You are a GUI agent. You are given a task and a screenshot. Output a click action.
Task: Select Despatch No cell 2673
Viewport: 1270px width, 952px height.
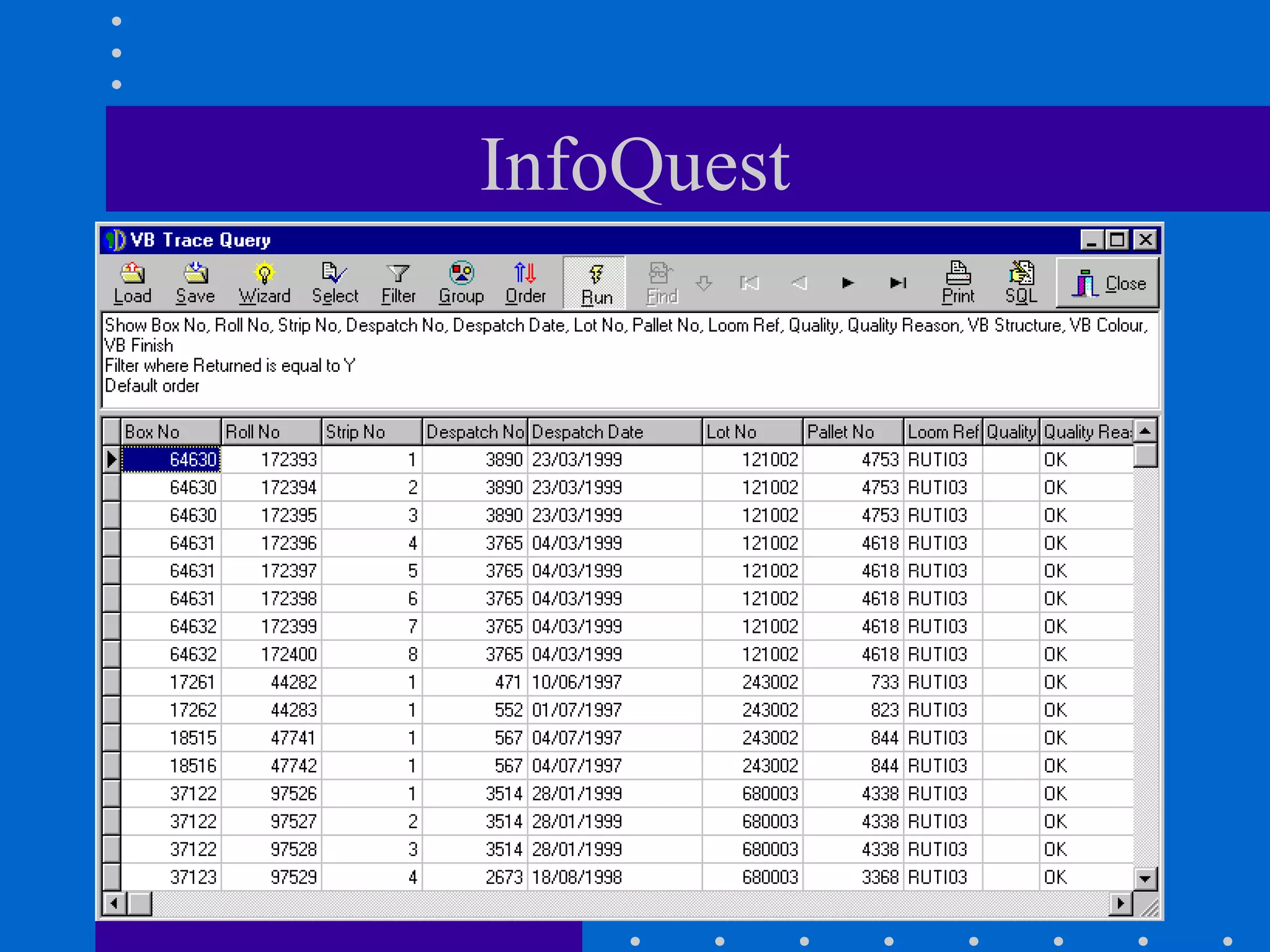475,877
